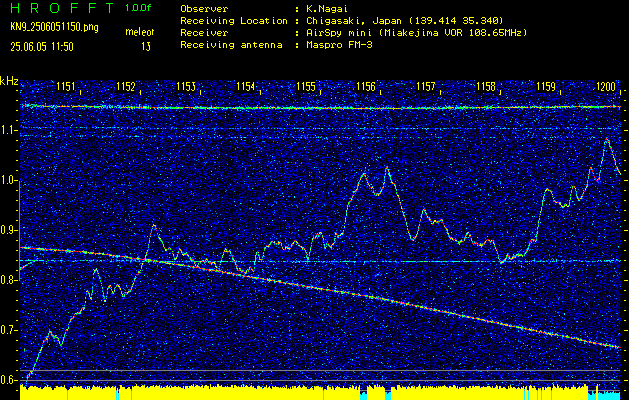Click the 1159 time marker

pyautogui.click(x=546, y=86)
